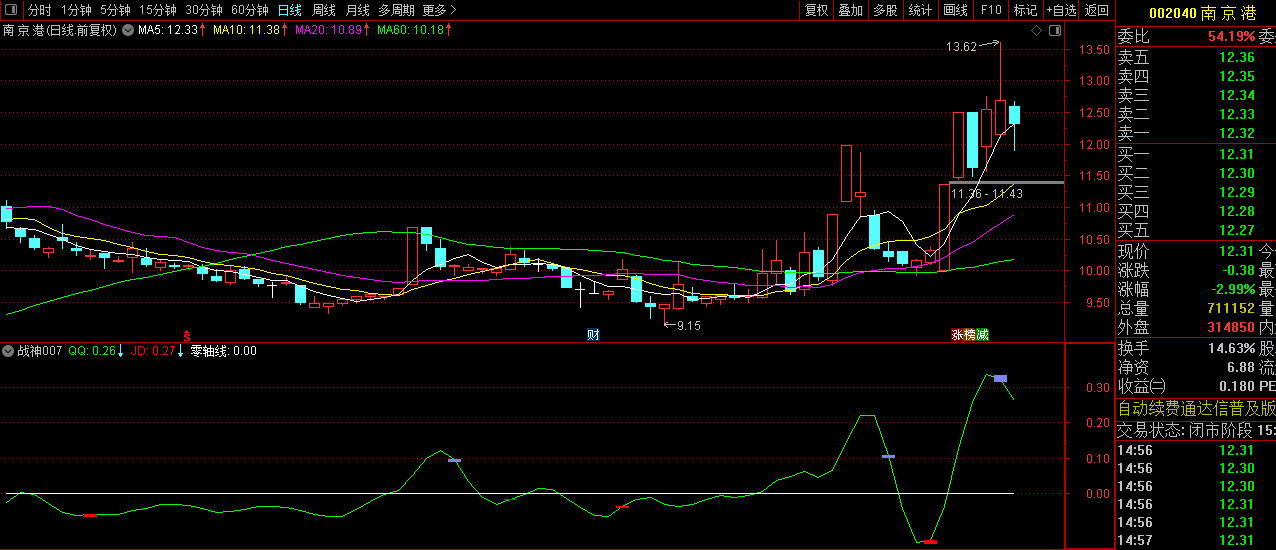Screen dimensions: 1276x550
Task: Click the 涨榜减 event marker
Action: pyautogui.click(x=969, y=335)
